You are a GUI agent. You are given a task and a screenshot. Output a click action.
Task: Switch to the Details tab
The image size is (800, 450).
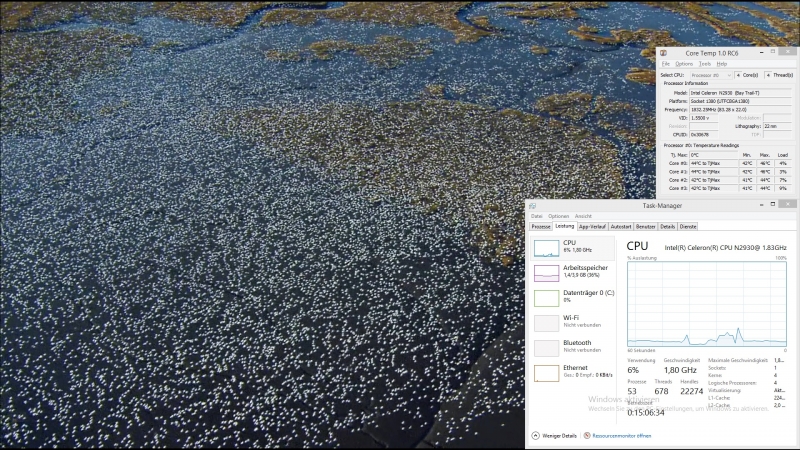pyautogui.click(x=667, y=227)
